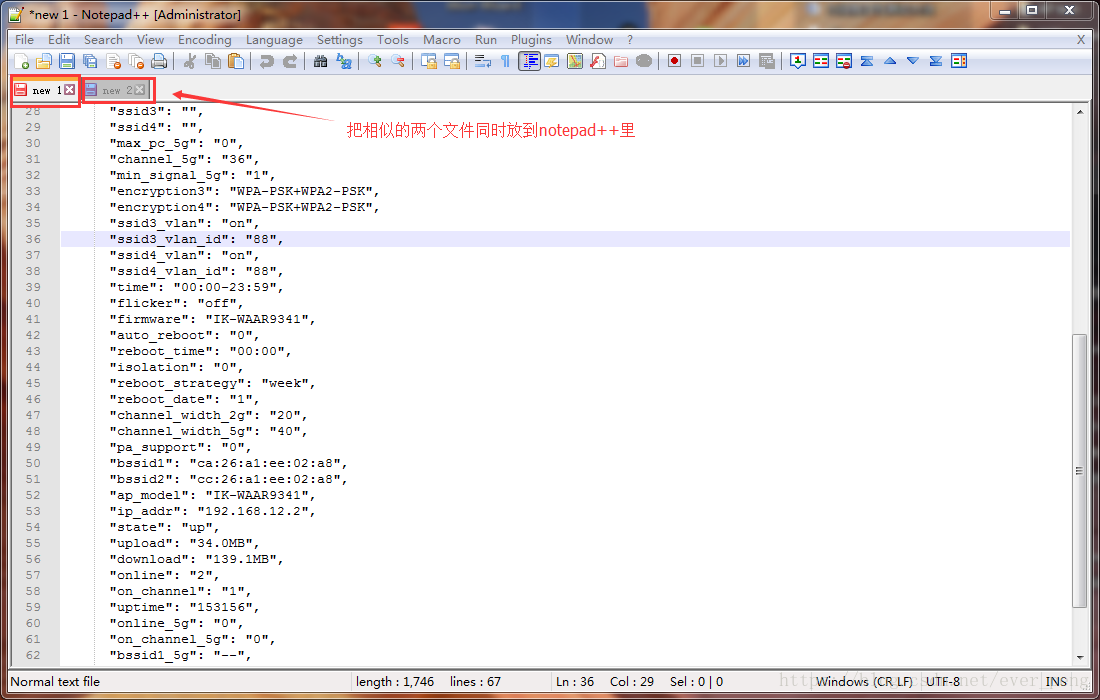Print the document with printer icon

pos(159,61)
